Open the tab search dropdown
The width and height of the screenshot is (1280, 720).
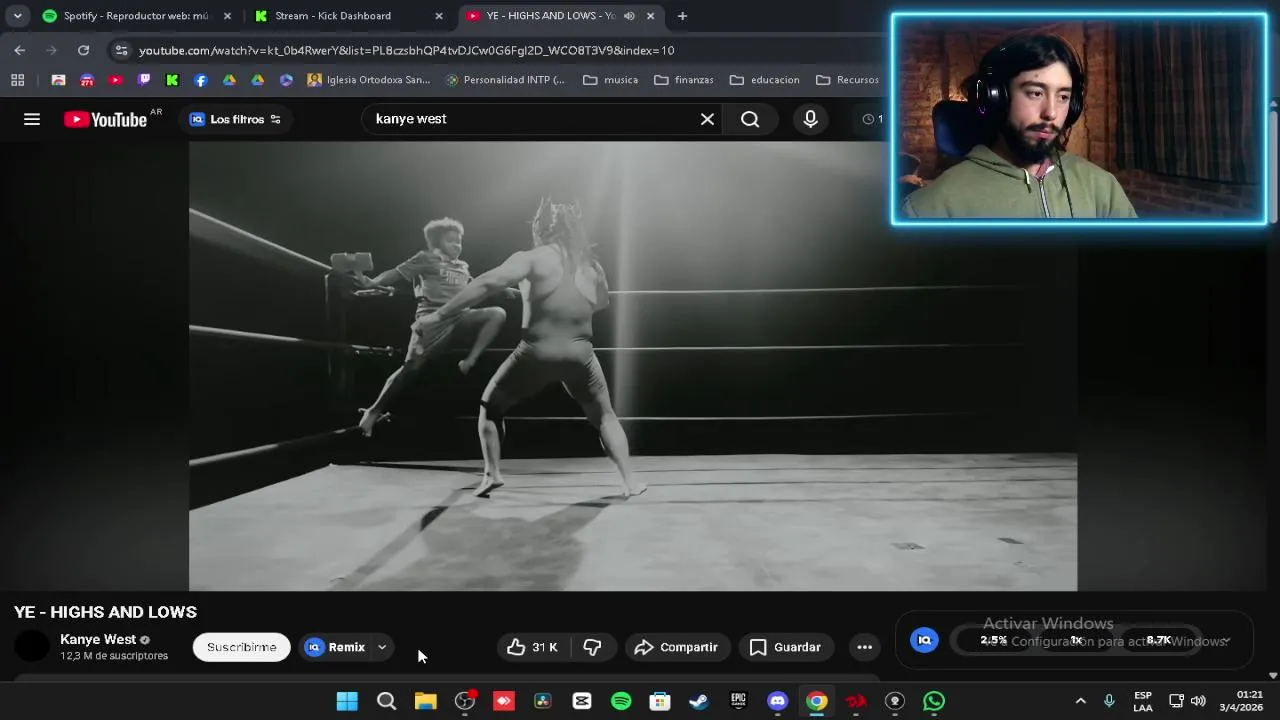17,16
